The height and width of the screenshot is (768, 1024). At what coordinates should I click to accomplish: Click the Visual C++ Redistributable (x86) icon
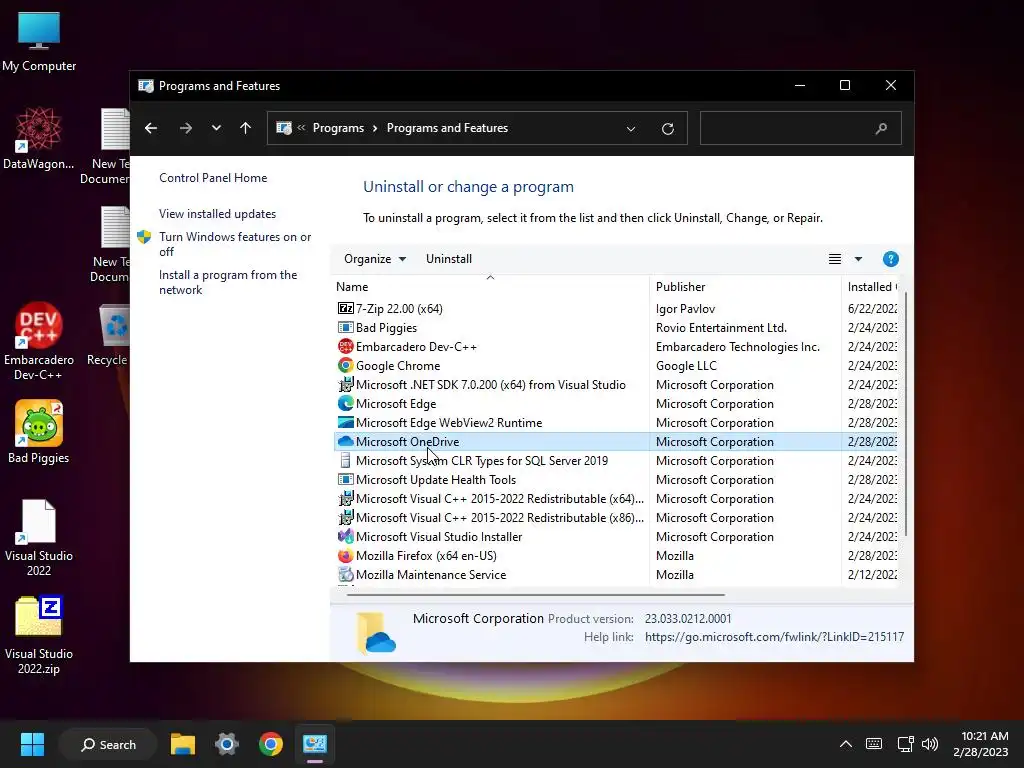tap(345, 517)
